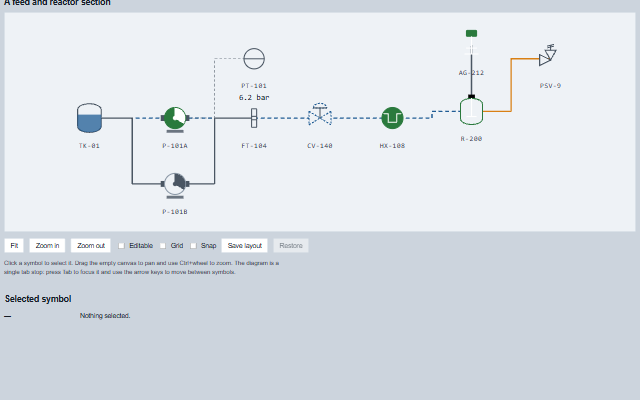Enable the Editable checkbox
Screen dimensions: 640x400
tap(121, 246)
